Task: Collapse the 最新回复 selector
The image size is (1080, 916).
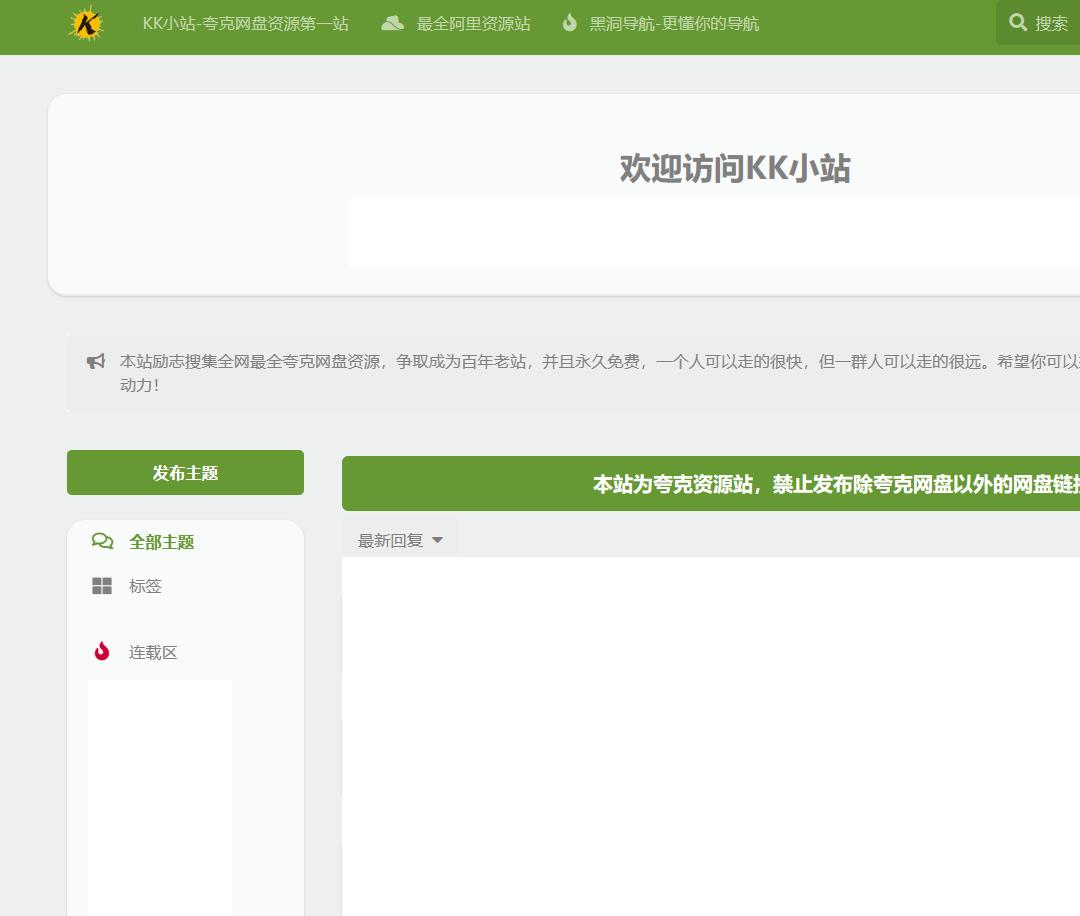Action: pos(398,540)
